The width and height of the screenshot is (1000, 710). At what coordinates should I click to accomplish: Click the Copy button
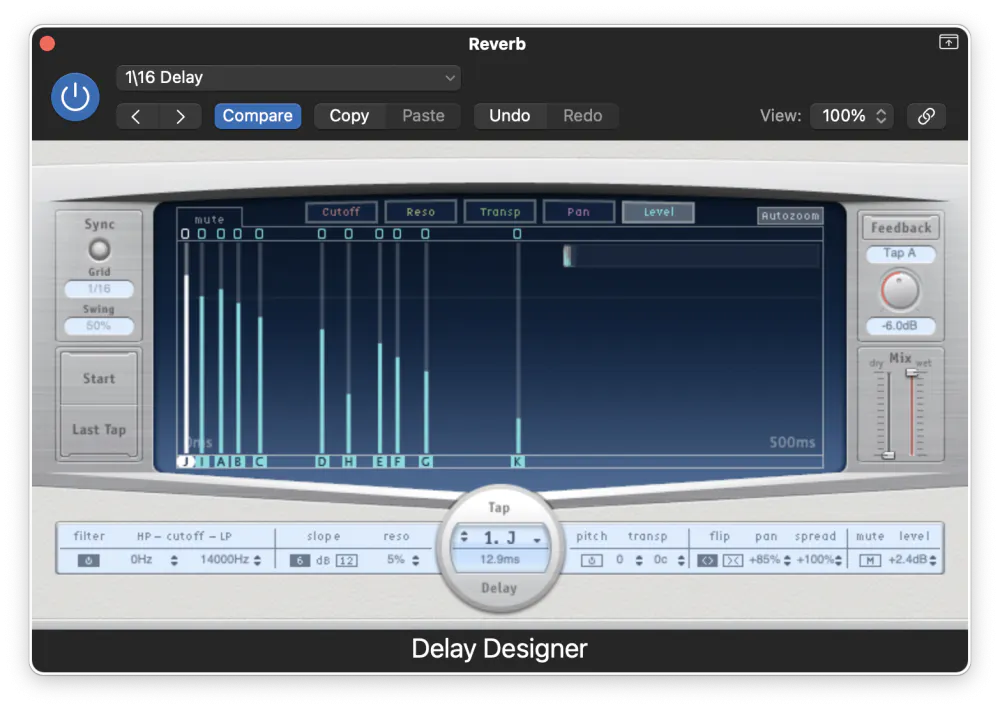[x=349, y=116]
